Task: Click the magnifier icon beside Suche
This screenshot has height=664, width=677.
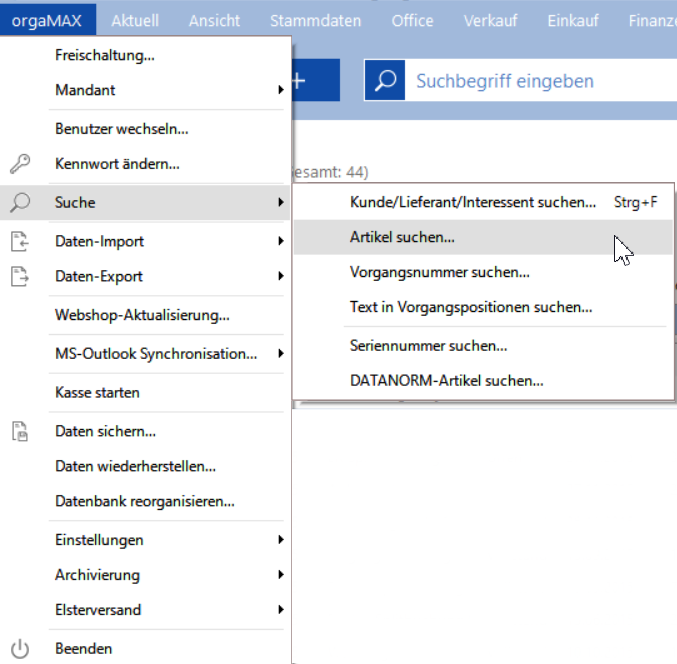Action: 20,202
